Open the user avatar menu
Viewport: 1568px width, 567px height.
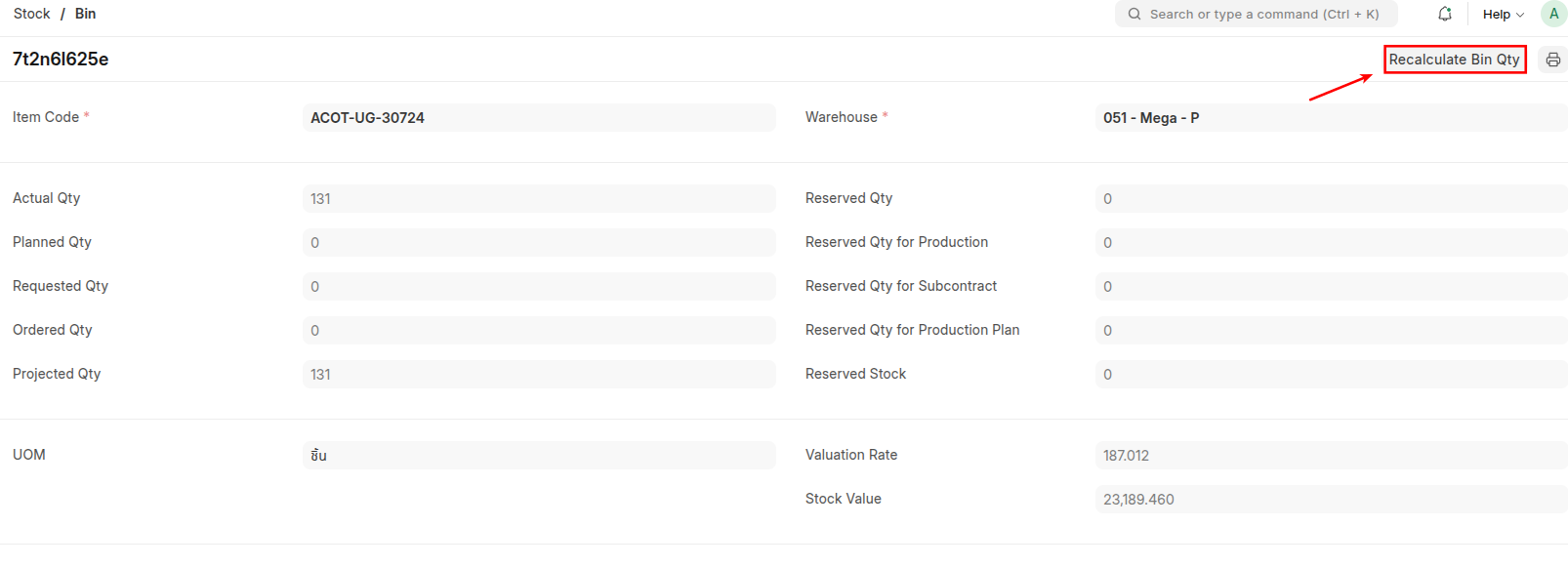click(x=1553, y=14)
